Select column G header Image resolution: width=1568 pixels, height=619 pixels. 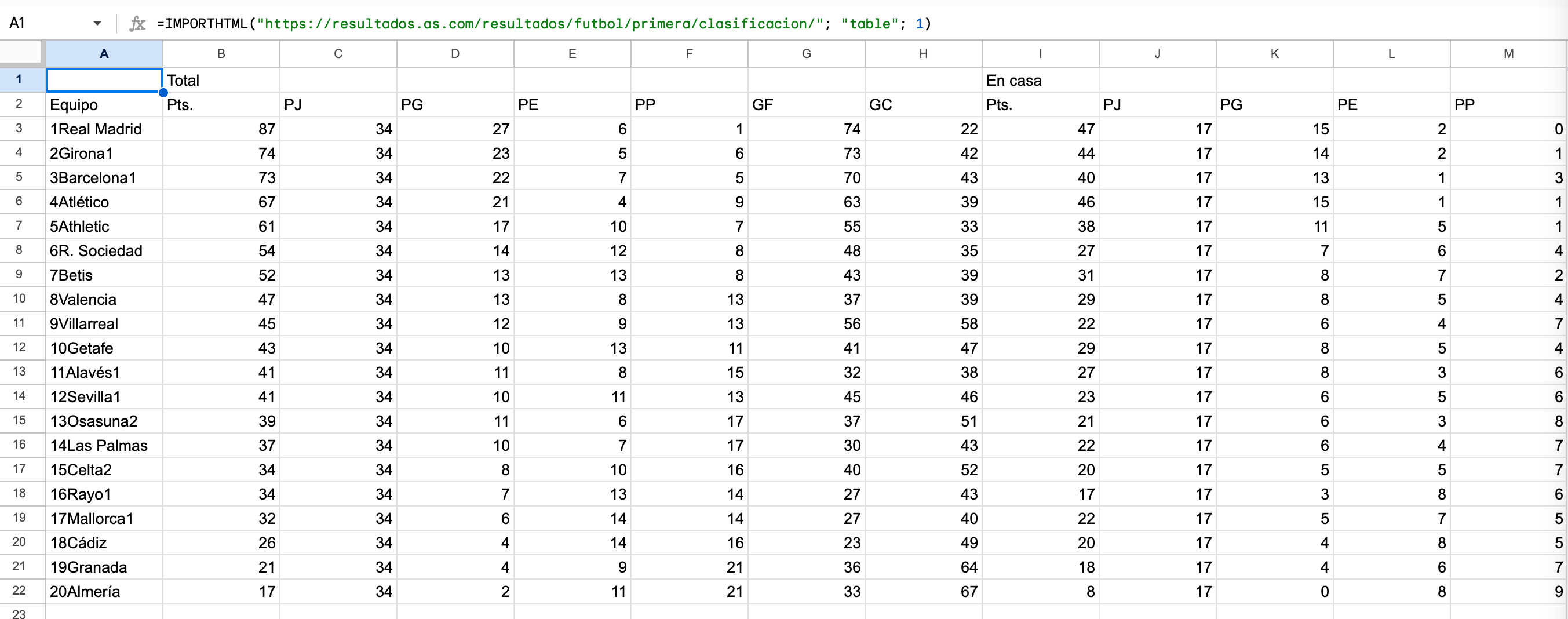pyautogui.click(x=806, y=53)
